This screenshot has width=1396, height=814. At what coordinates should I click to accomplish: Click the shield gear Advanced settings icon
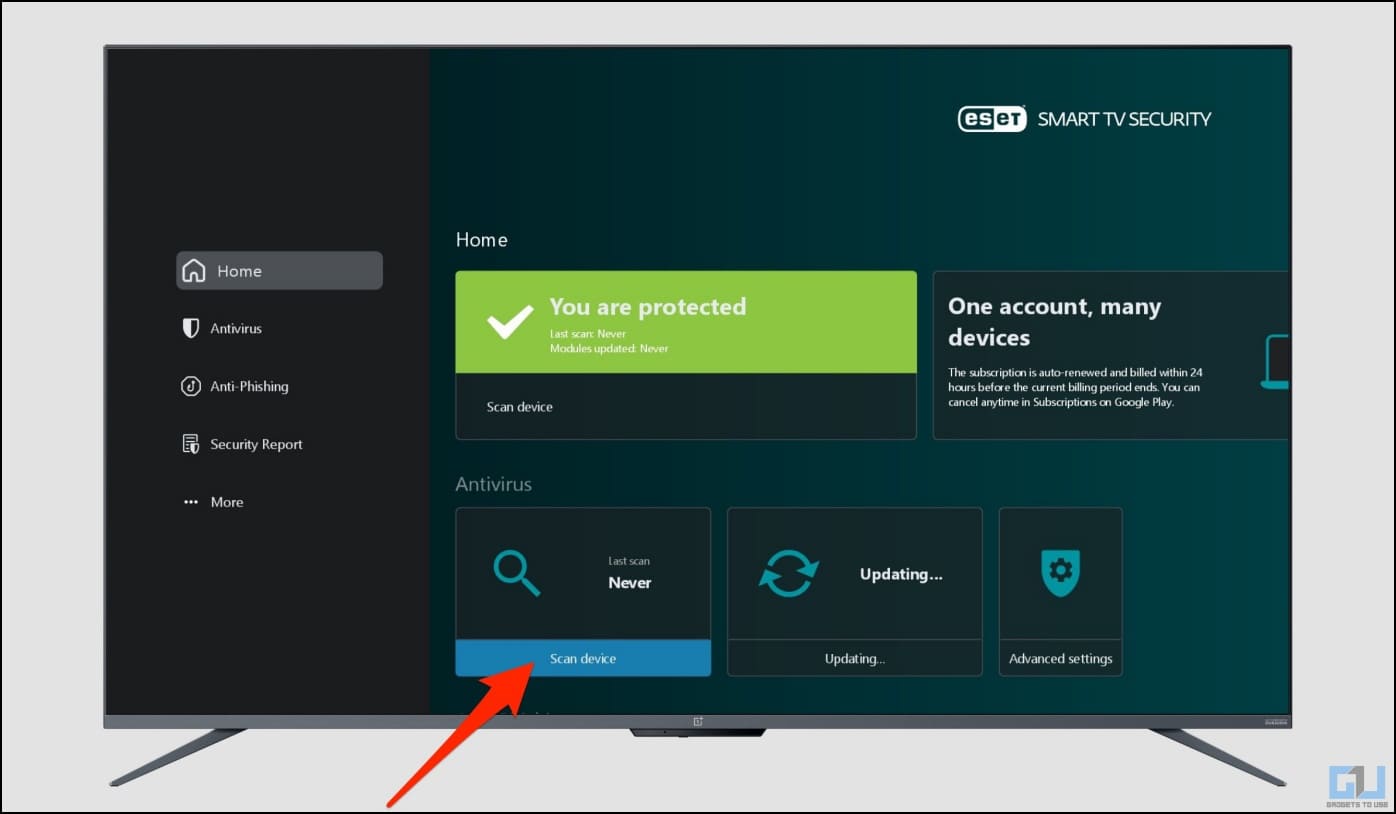click(x=1060, y=573)
